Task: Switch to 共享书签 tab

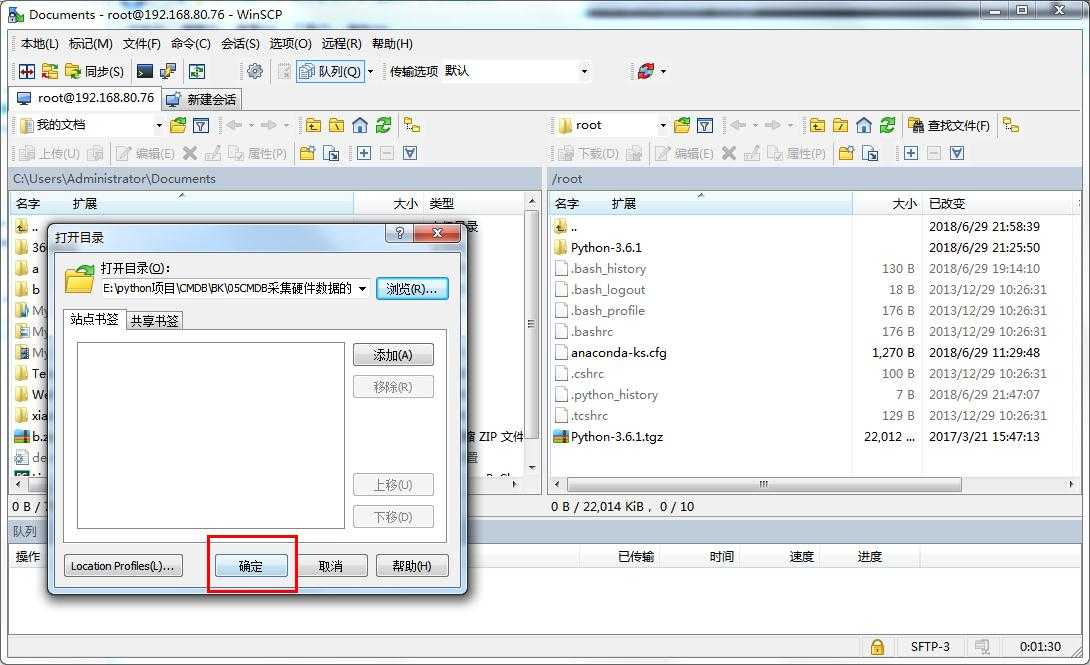Action: point(155,320)
